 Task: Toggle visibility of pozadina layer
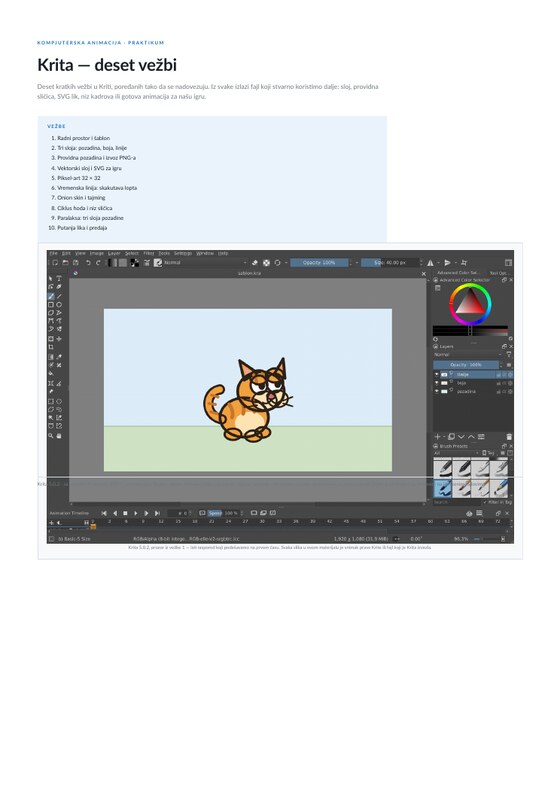coord(437,391)
